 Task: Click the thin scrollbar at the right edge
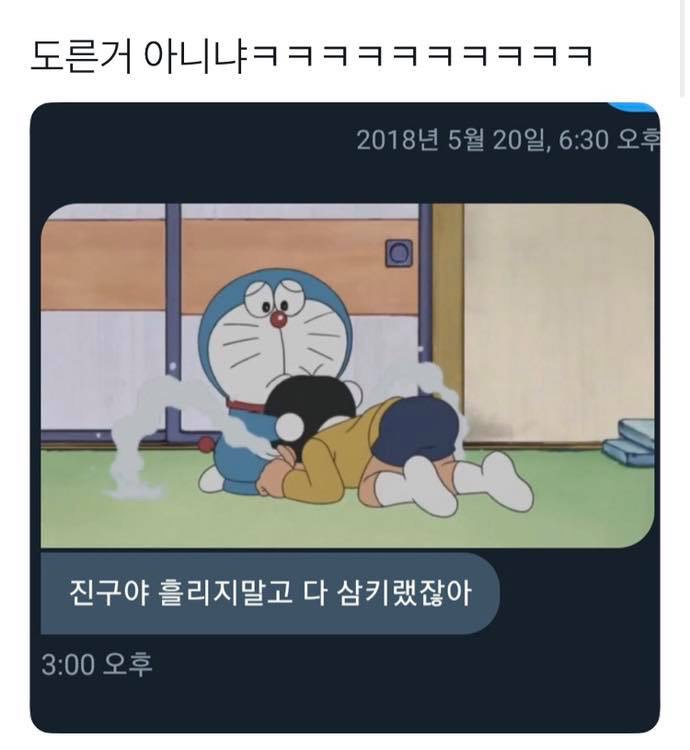click(683, 48)
